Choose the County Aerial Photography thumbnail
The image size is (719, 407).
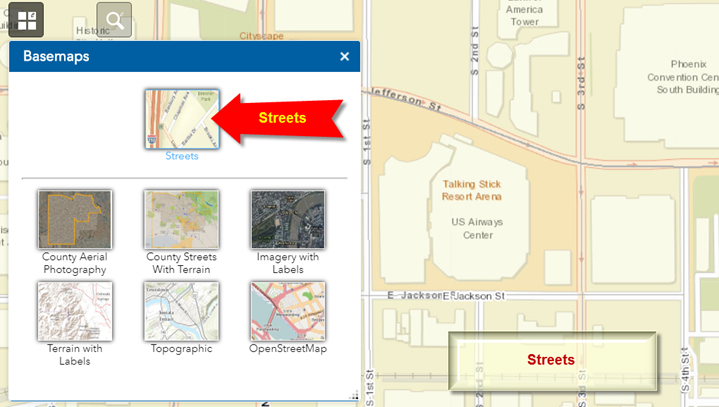[74, 219]
